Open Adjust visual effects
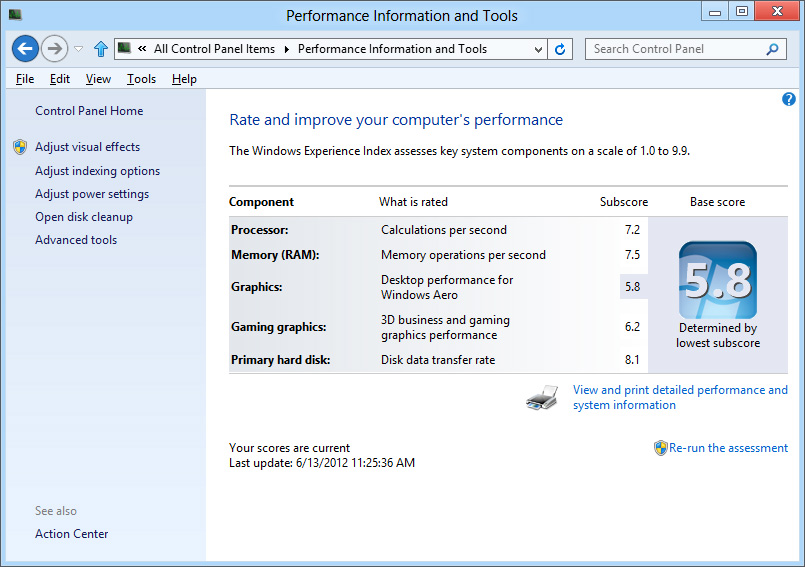This screenshot has height=567, width=805. click(87, 147)
